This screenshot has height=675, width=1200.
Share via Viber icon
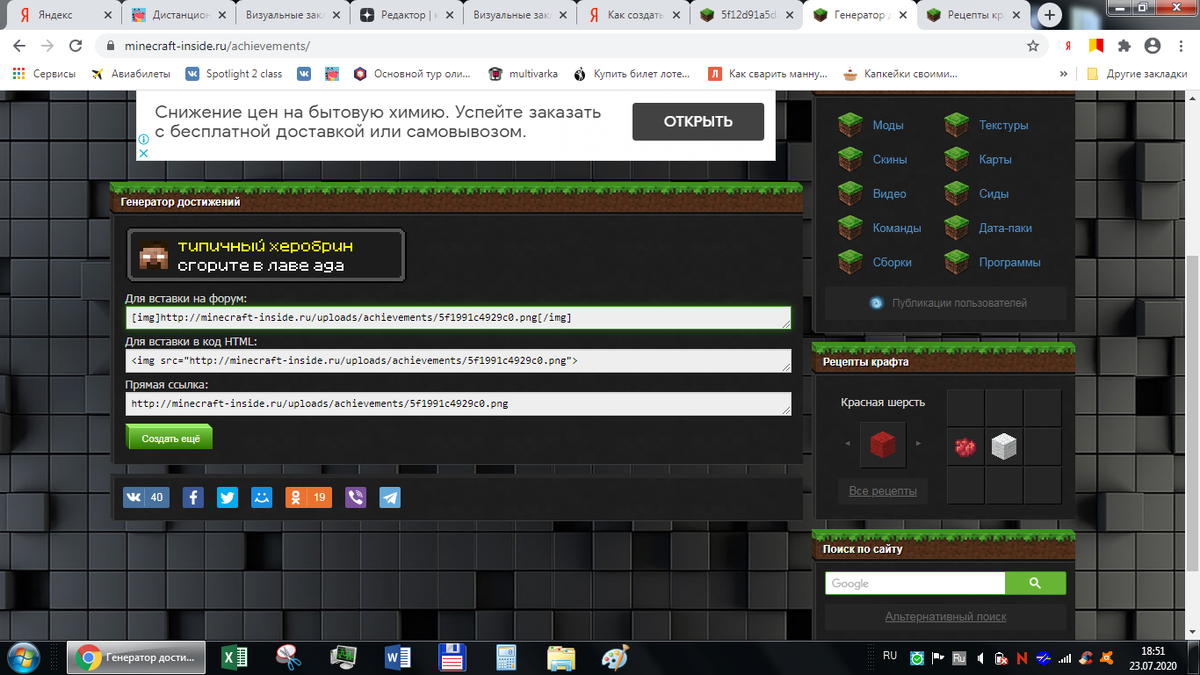click(355, 497)
